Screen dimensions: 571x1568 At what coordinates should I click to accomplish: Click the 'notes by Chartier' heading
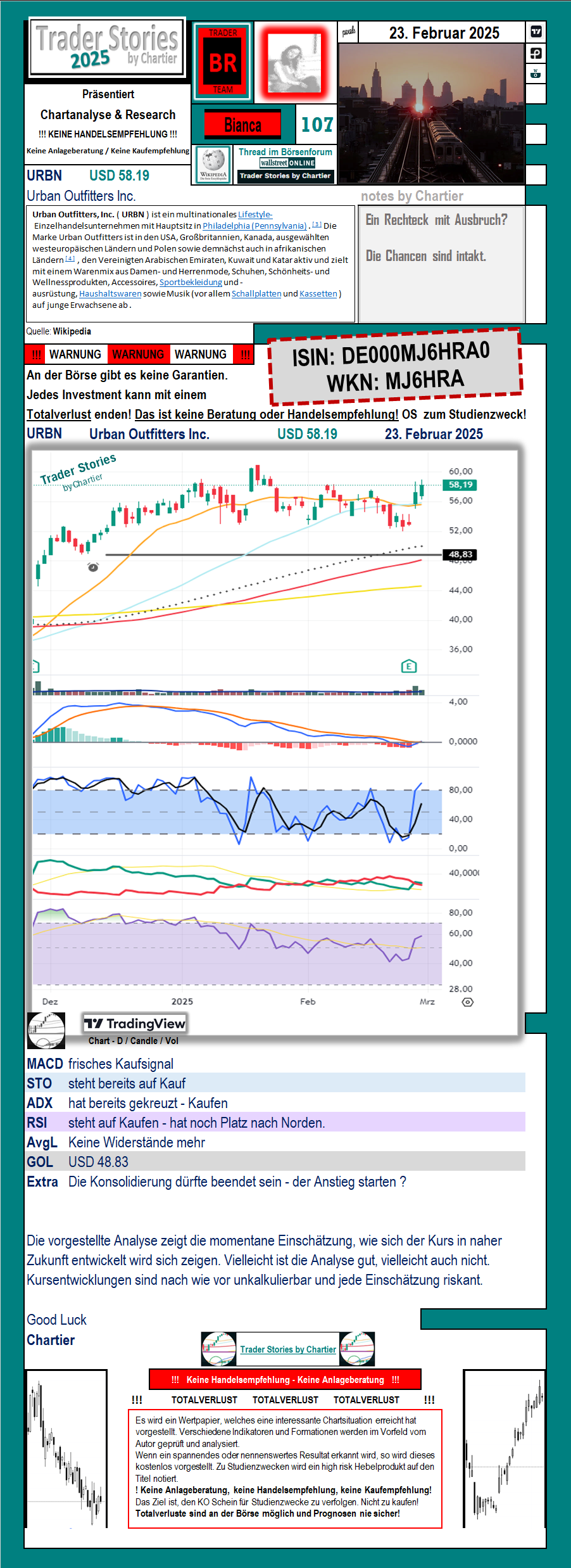click(412, 196)
